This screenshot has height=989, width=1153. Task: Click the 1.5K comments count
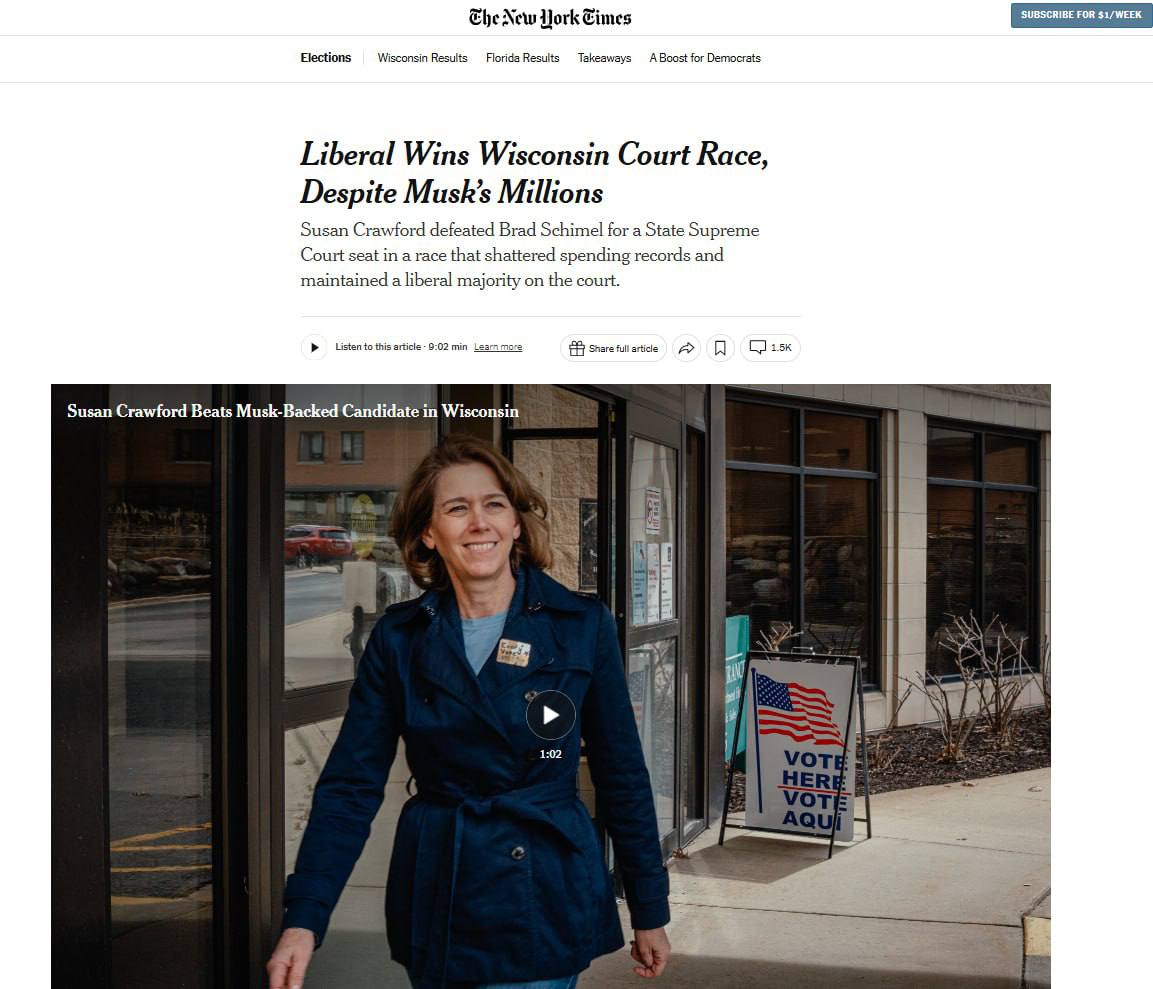click(x=781, y=348)
